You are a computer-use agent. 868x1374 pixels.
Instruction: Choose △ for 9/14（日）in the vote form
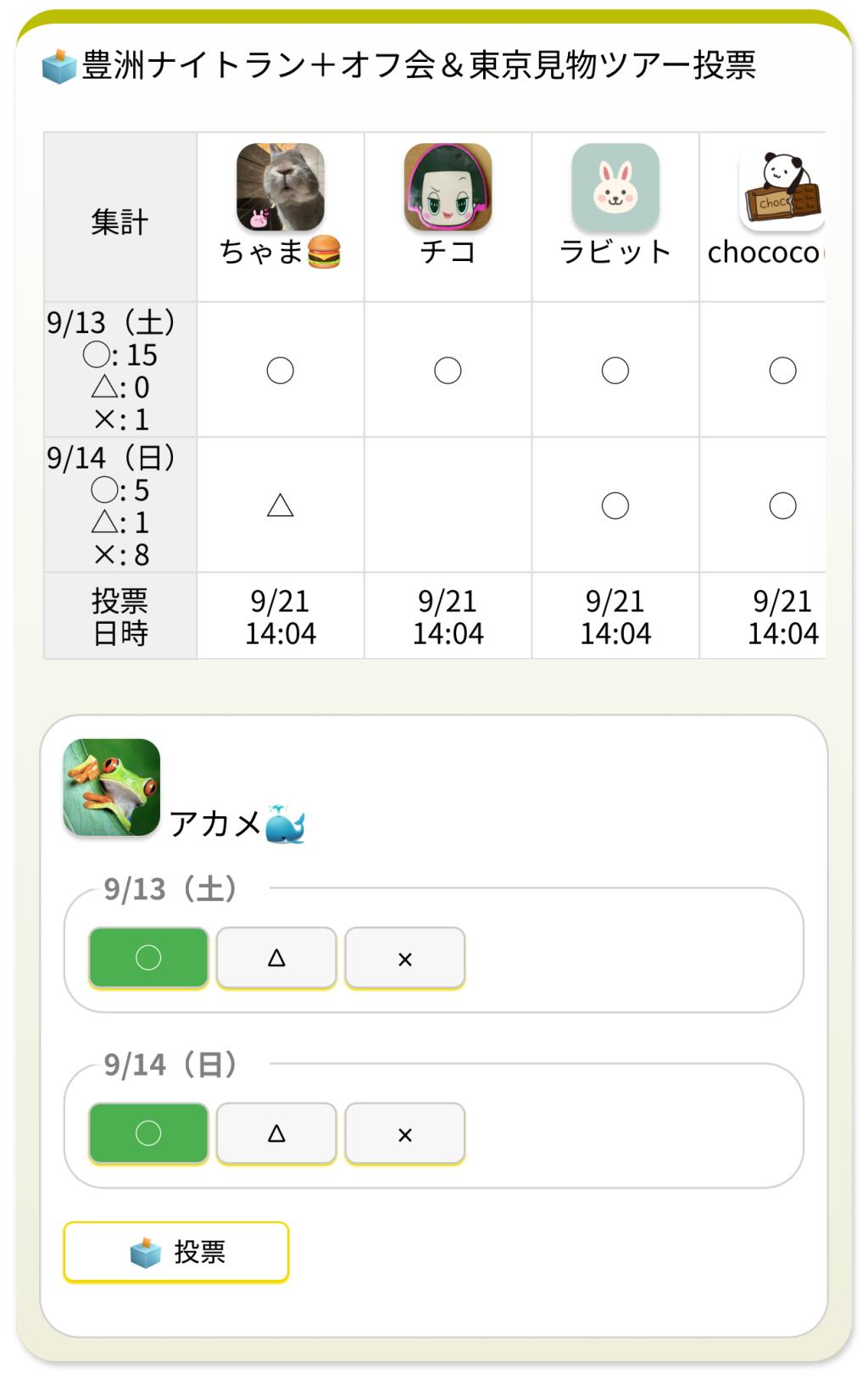pyautogui.click(x=276, y=1133)
